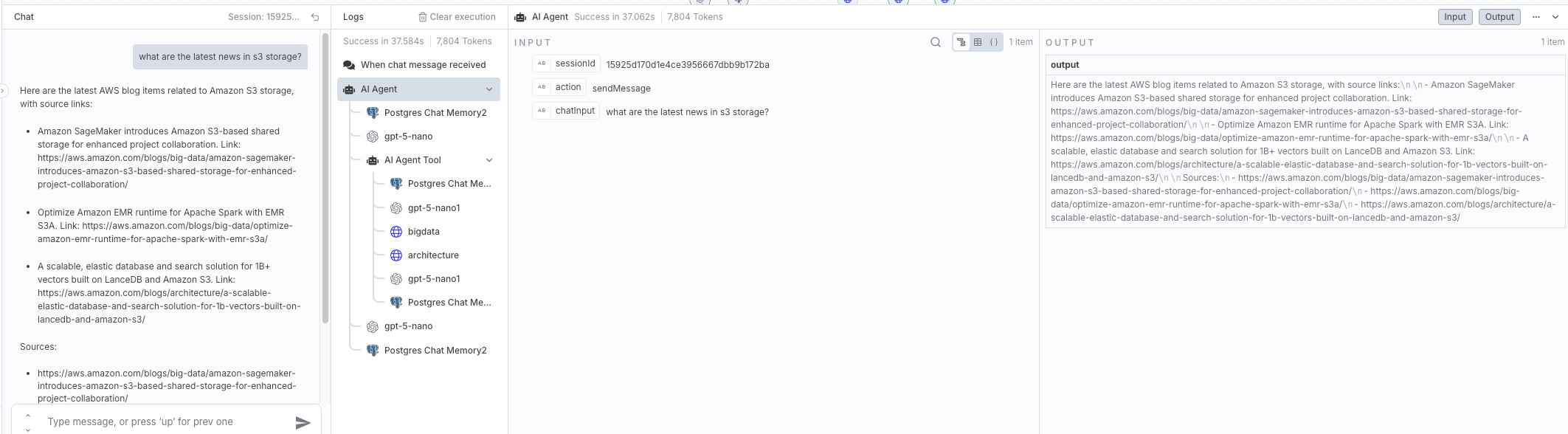Click the bigdata globe icon
The image size is (1568, 434).
coord(396,232)
